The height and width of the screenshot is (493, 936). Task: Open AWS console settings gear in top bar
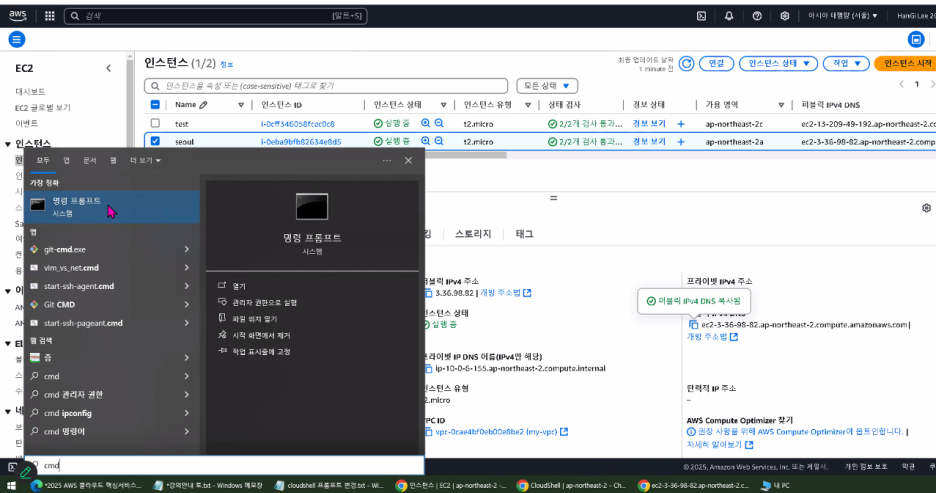click(x=784, y=16)
